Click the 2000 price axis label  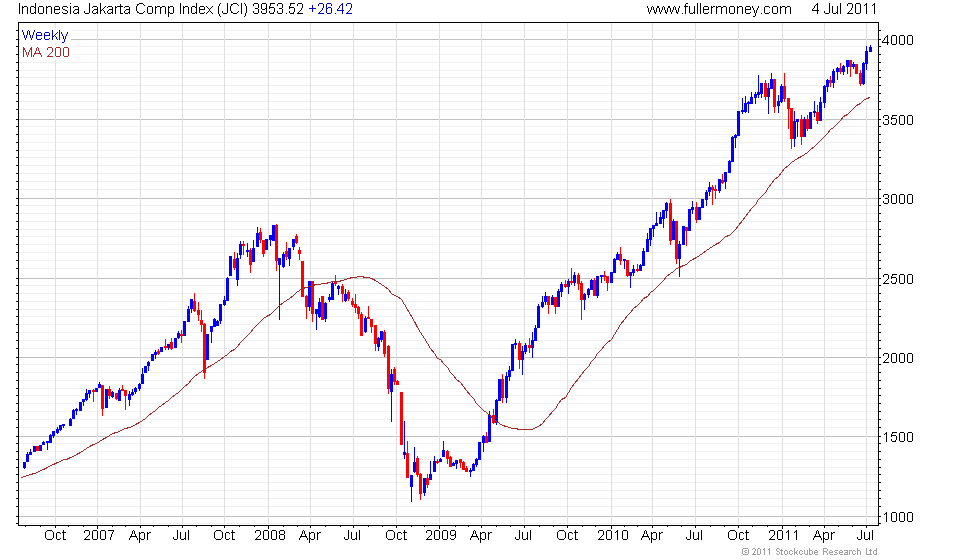pyautogui.click(x=898, y=358)
